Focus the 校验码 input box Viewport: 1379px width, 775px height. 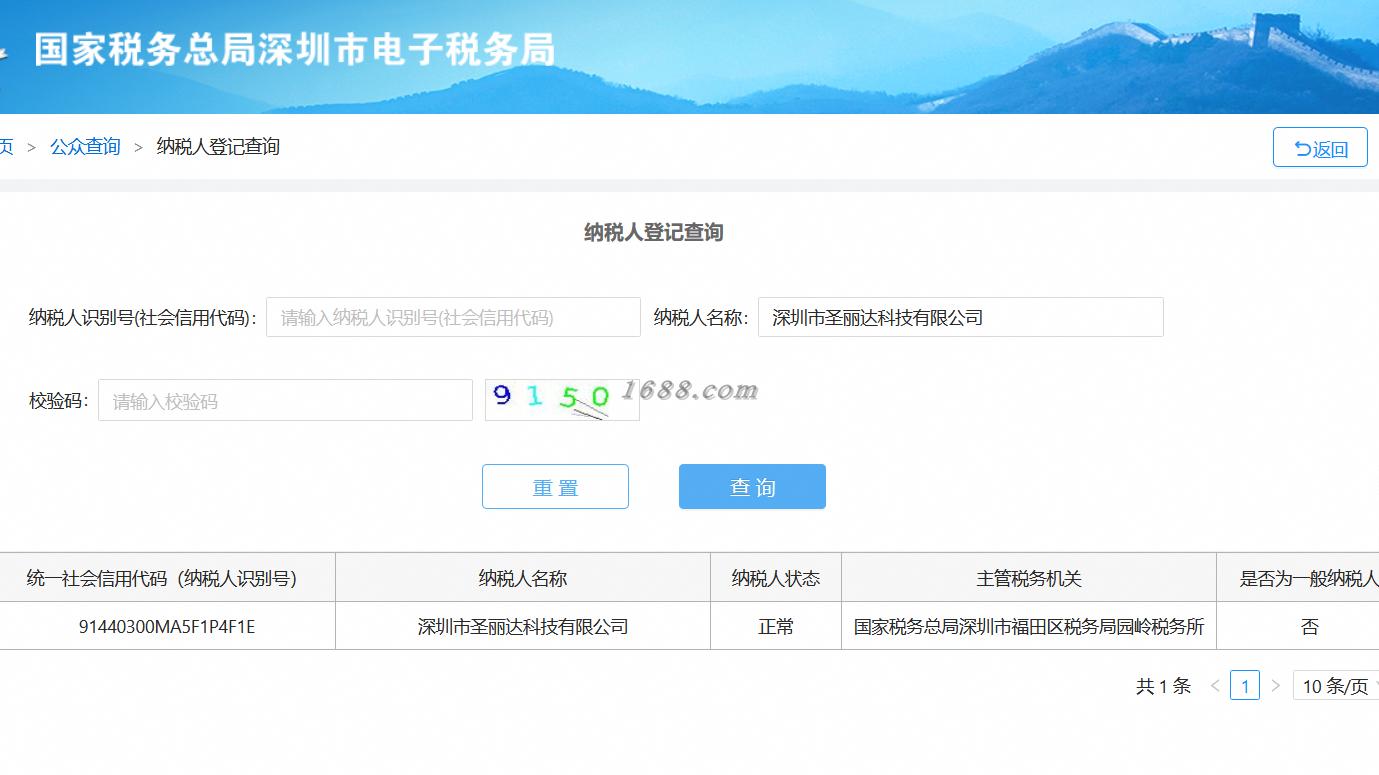pos(285,400)
